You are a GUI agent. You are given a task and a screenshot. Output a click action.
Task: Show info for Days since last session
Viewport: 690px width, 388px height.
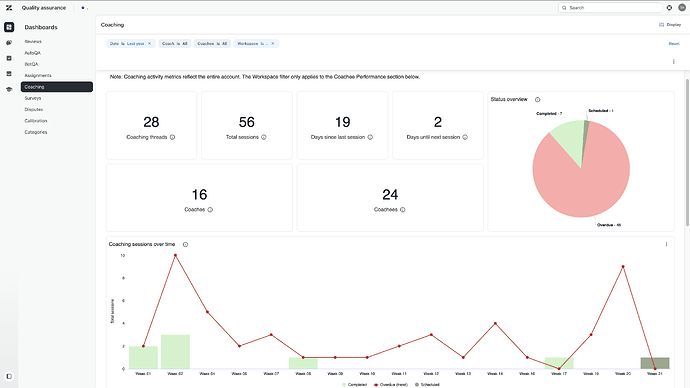[371, 137]
